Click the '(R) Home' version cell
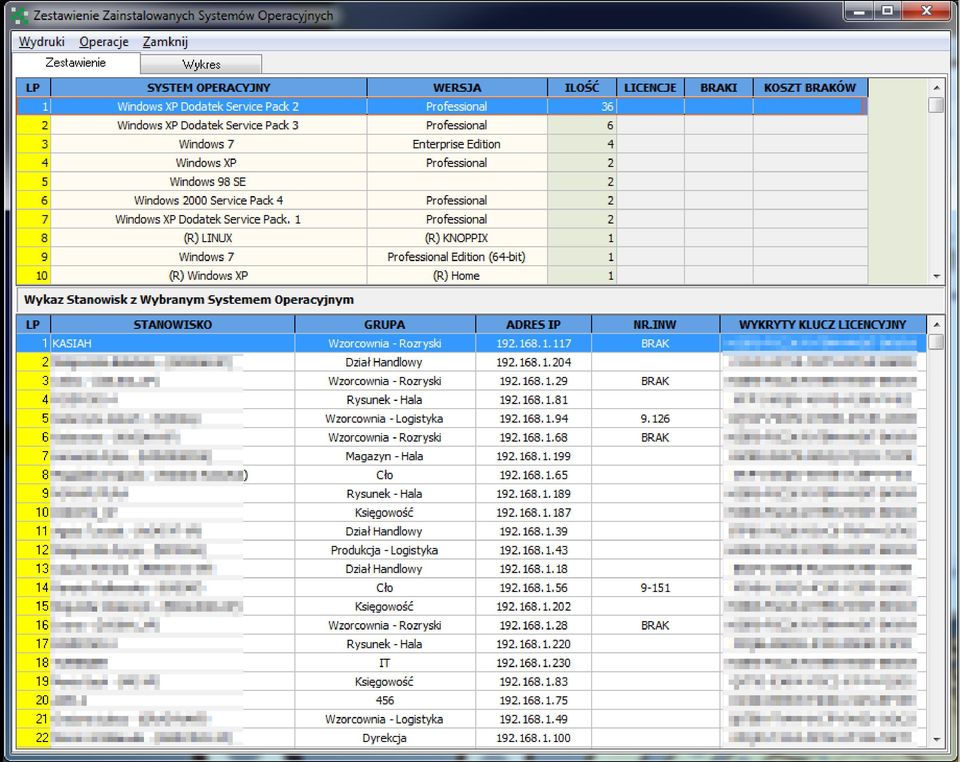The height and width of the screenshot is (762, 960). (457, 276)
